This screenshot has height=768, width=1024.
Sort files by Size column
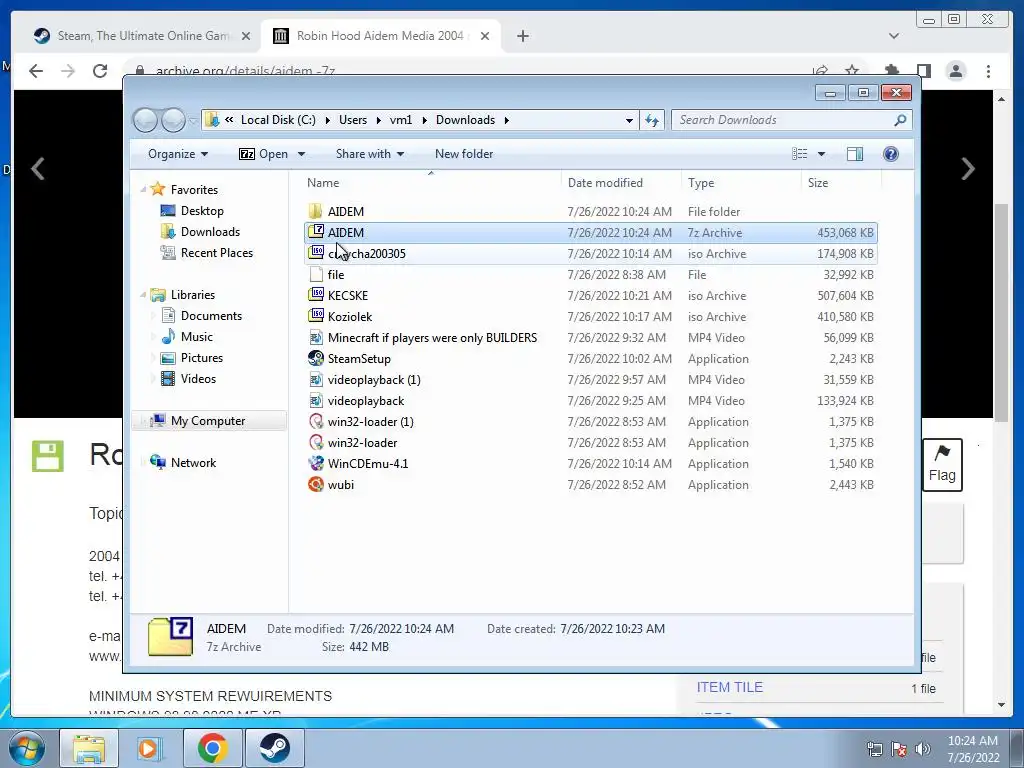point(840,182)
